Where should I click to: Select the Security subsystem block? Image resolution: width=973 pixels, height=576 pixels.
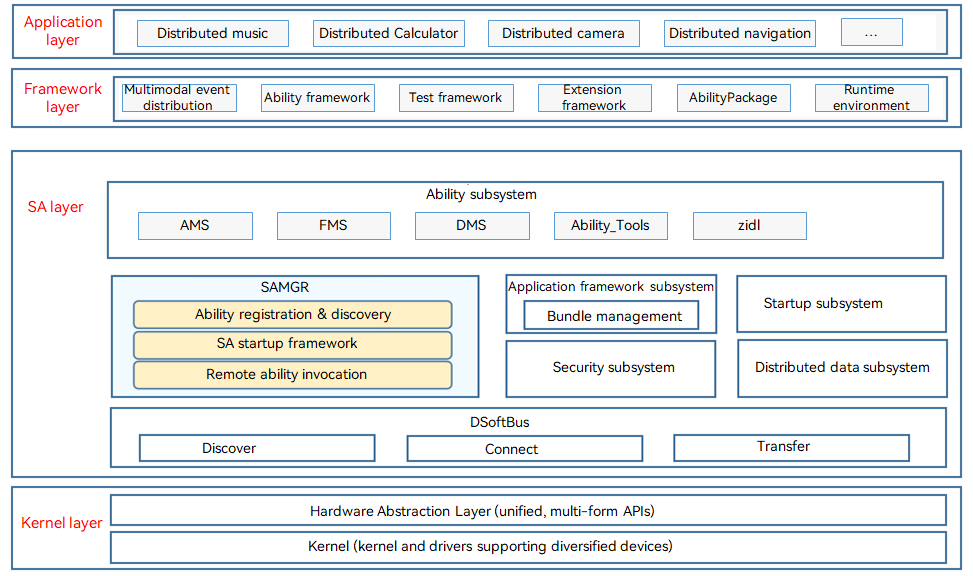(x=611, y=368)
